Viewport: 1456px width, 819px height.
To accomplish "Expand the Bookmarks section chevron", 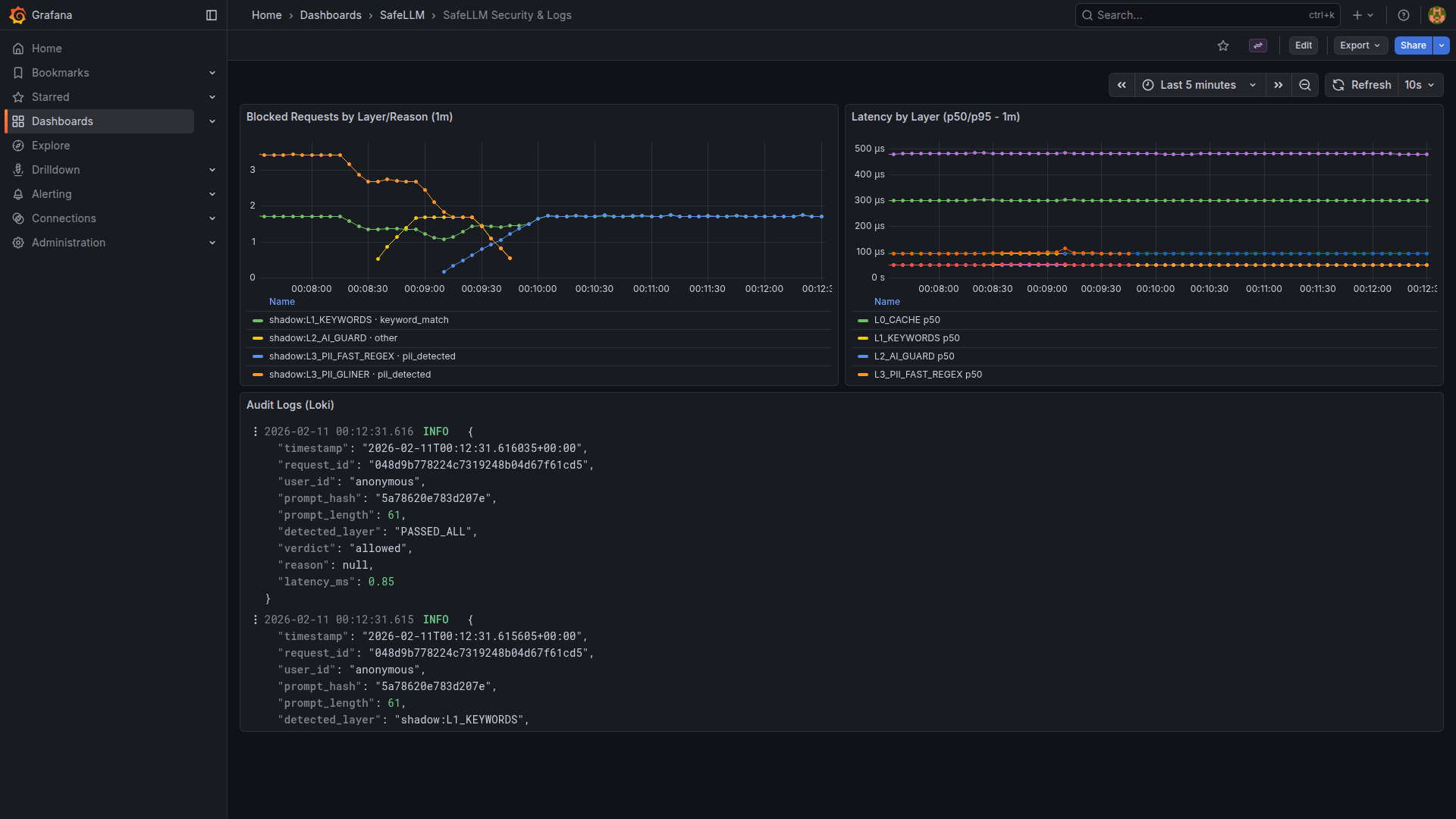I will pos(212,73).
